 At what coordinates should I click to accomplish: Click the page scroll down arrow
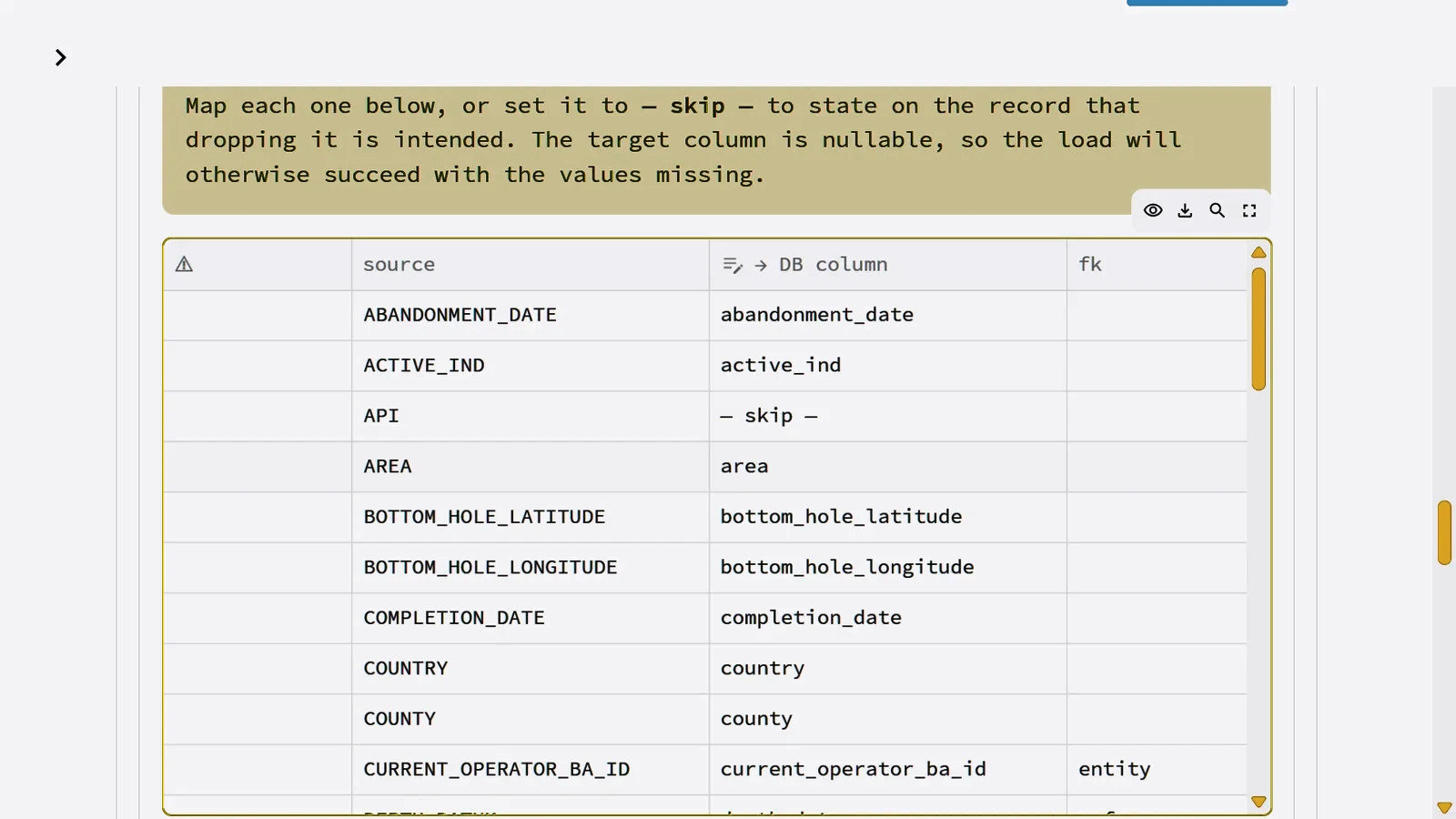click(x=1444, y=807)
